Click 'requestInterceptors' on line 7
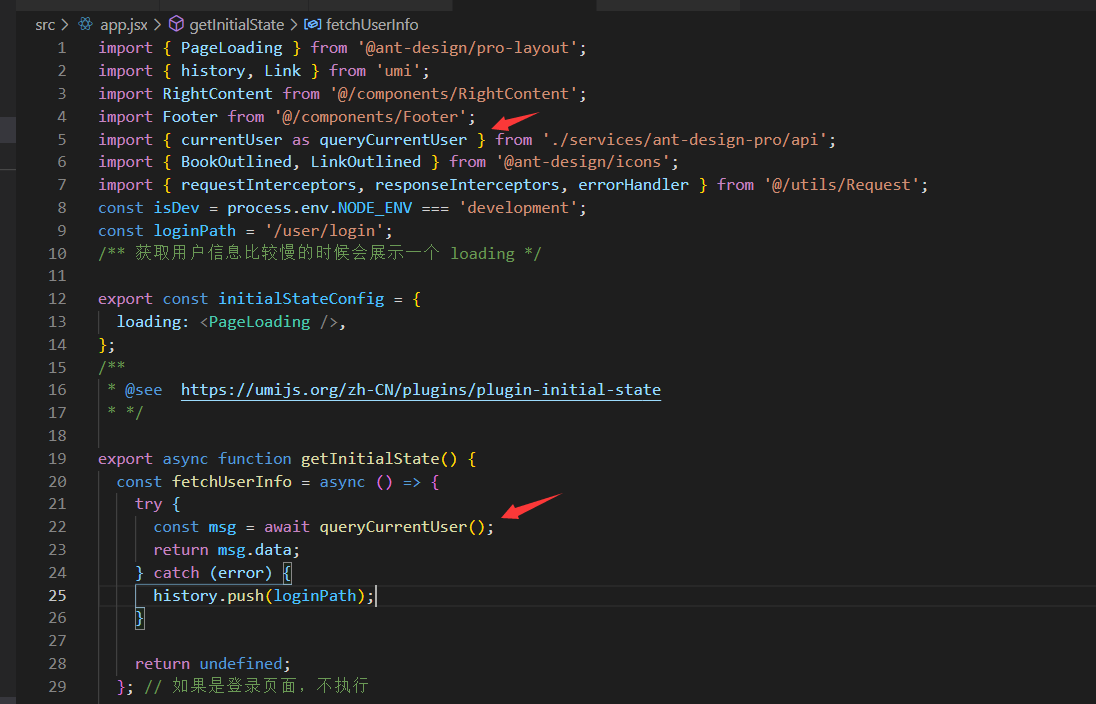This screenshot has height=704, width=1096. point(268,185)
